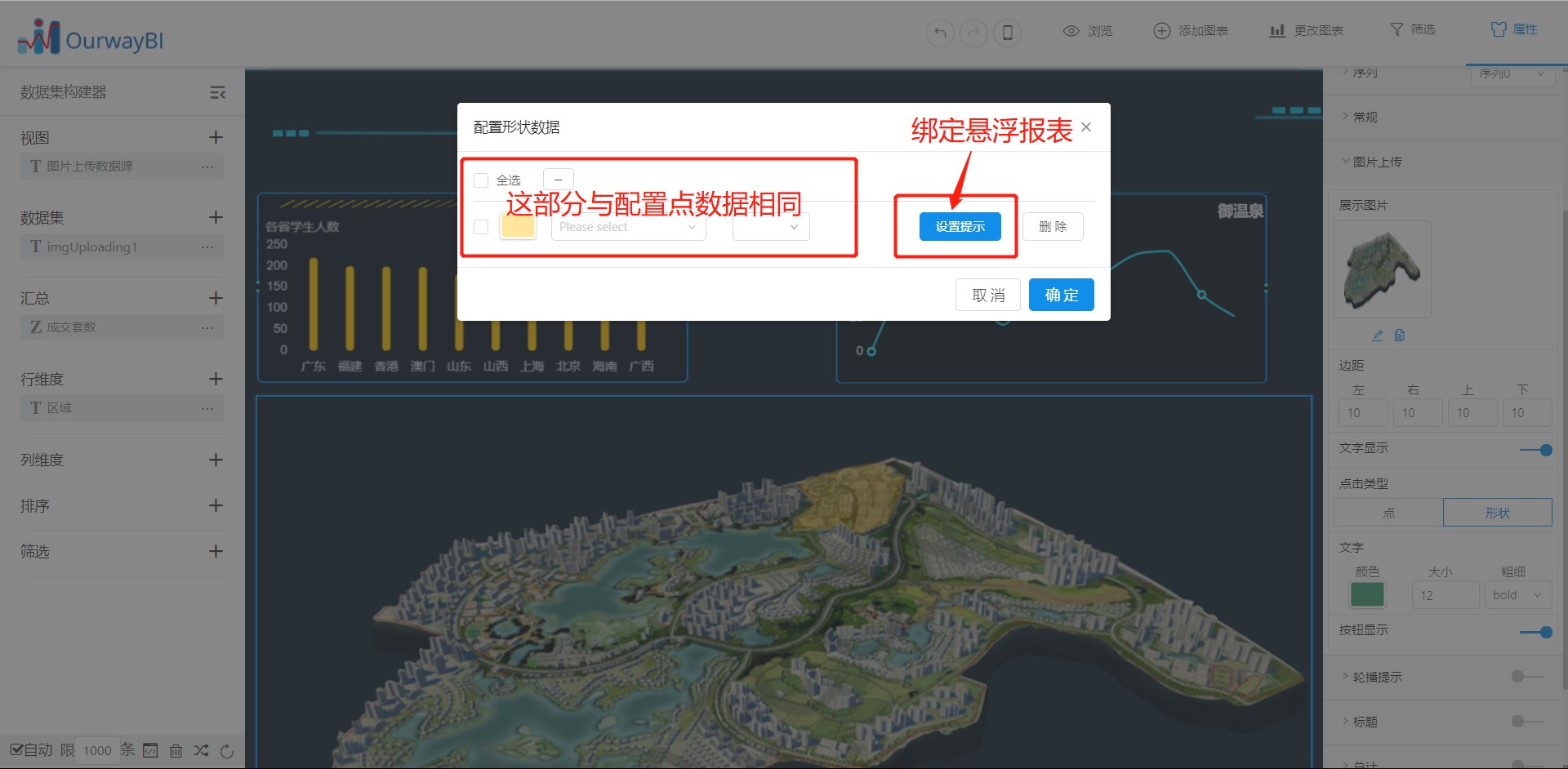This screenshot has width=1568, height=769.
Task: Click the 文字 大小 size field
Action: [1445, 595]
